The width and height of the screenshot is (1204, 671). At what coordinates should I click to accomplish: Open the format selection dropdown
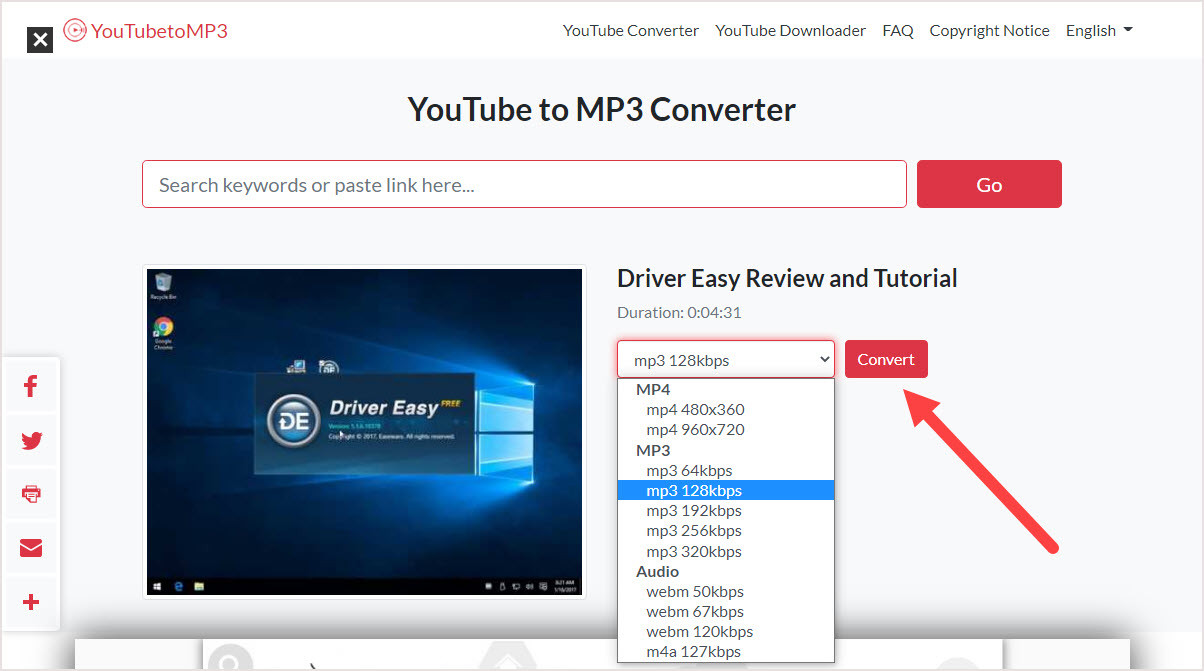click(x=725, y=358)
